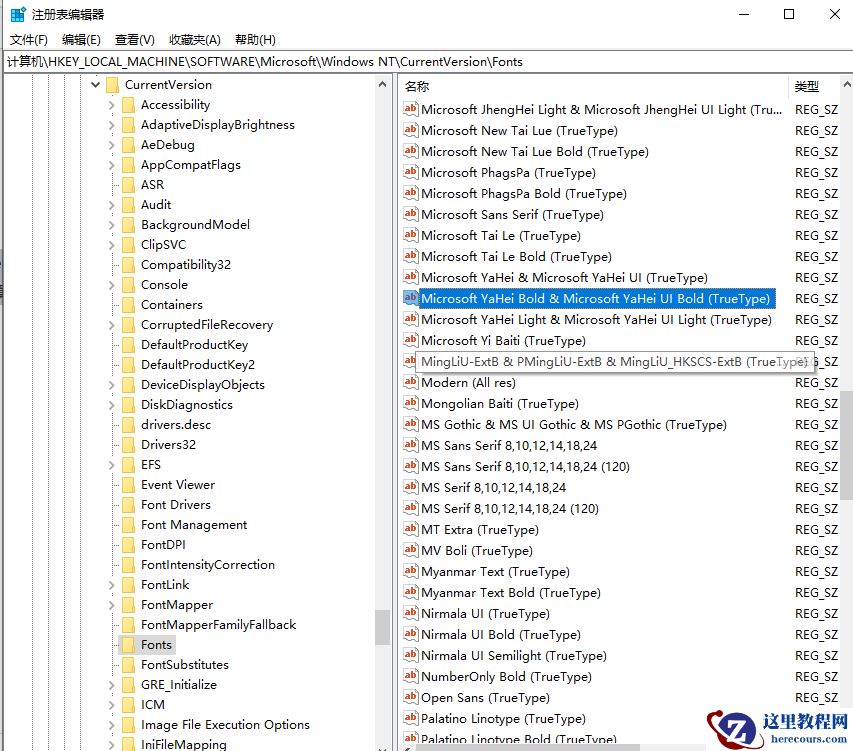Image resolution: width=853 pixels, height=751 pixels.
Task: Click the ab icon for Mongolian Baiti (TrueType)
Action: coord(411,403)
